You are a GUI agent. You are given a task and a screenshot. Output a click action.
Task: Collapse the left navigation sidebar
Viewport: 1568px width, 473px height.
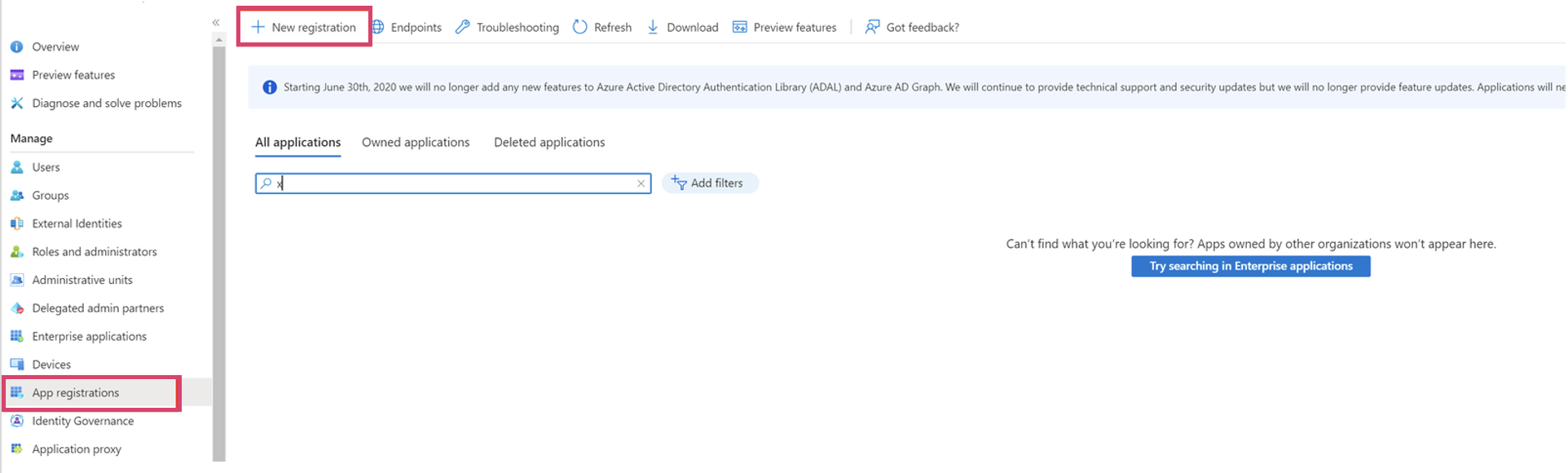point(216,23)
